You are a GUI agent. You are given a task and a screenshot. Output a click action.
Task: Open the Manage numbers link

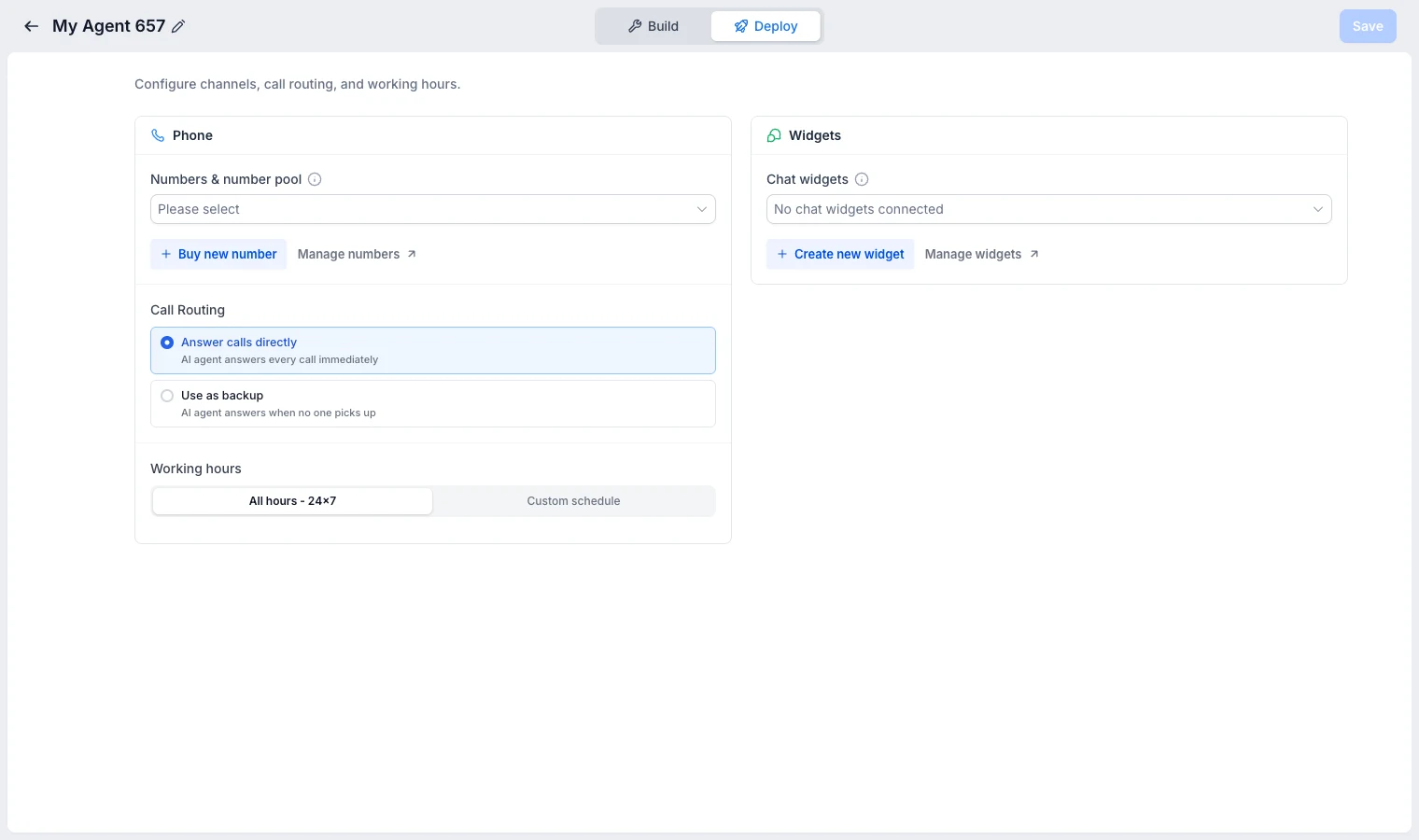pyautogui.click(x=357, y=254)
